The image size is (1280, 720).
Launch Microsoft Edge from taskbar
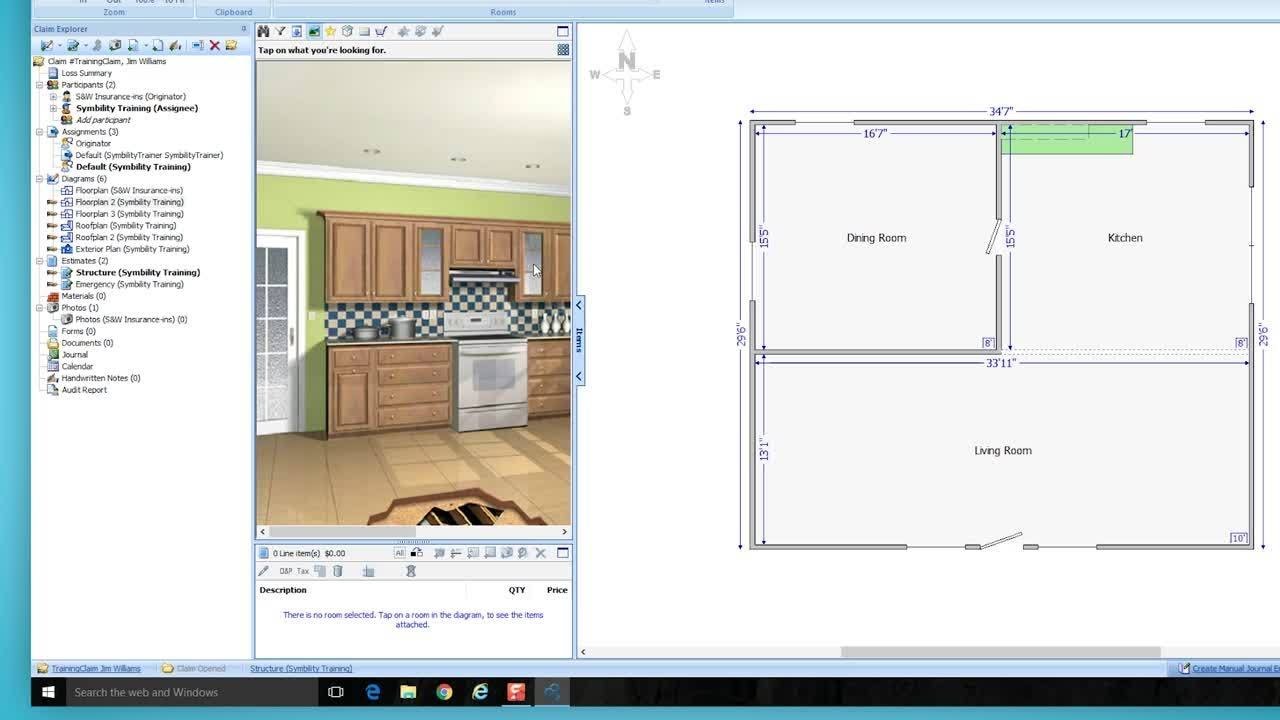[x=372, y=692]
